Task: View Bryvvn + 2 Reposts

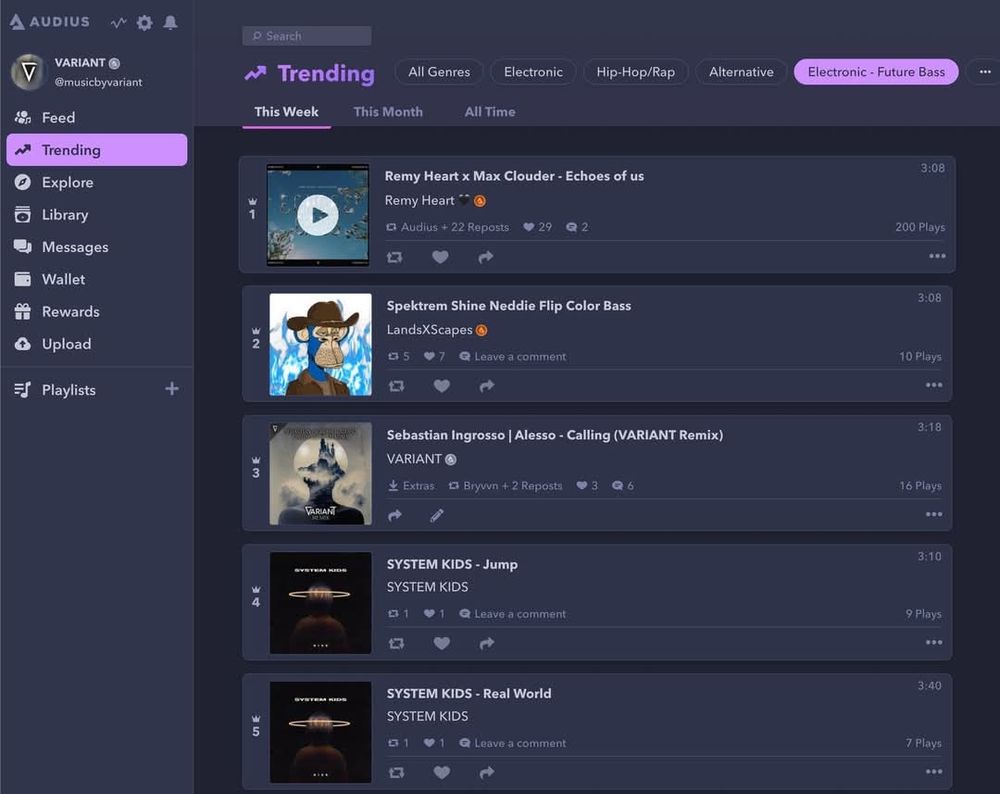Action: 506,486
